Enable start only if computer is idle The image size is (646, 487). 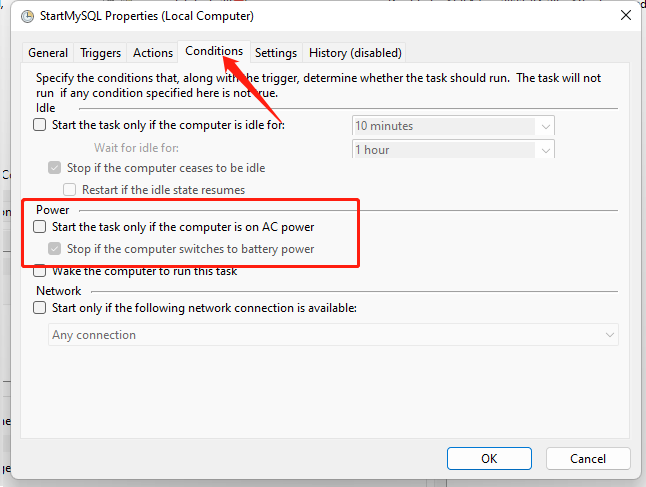pyautogui.click(x=40, y=126)
